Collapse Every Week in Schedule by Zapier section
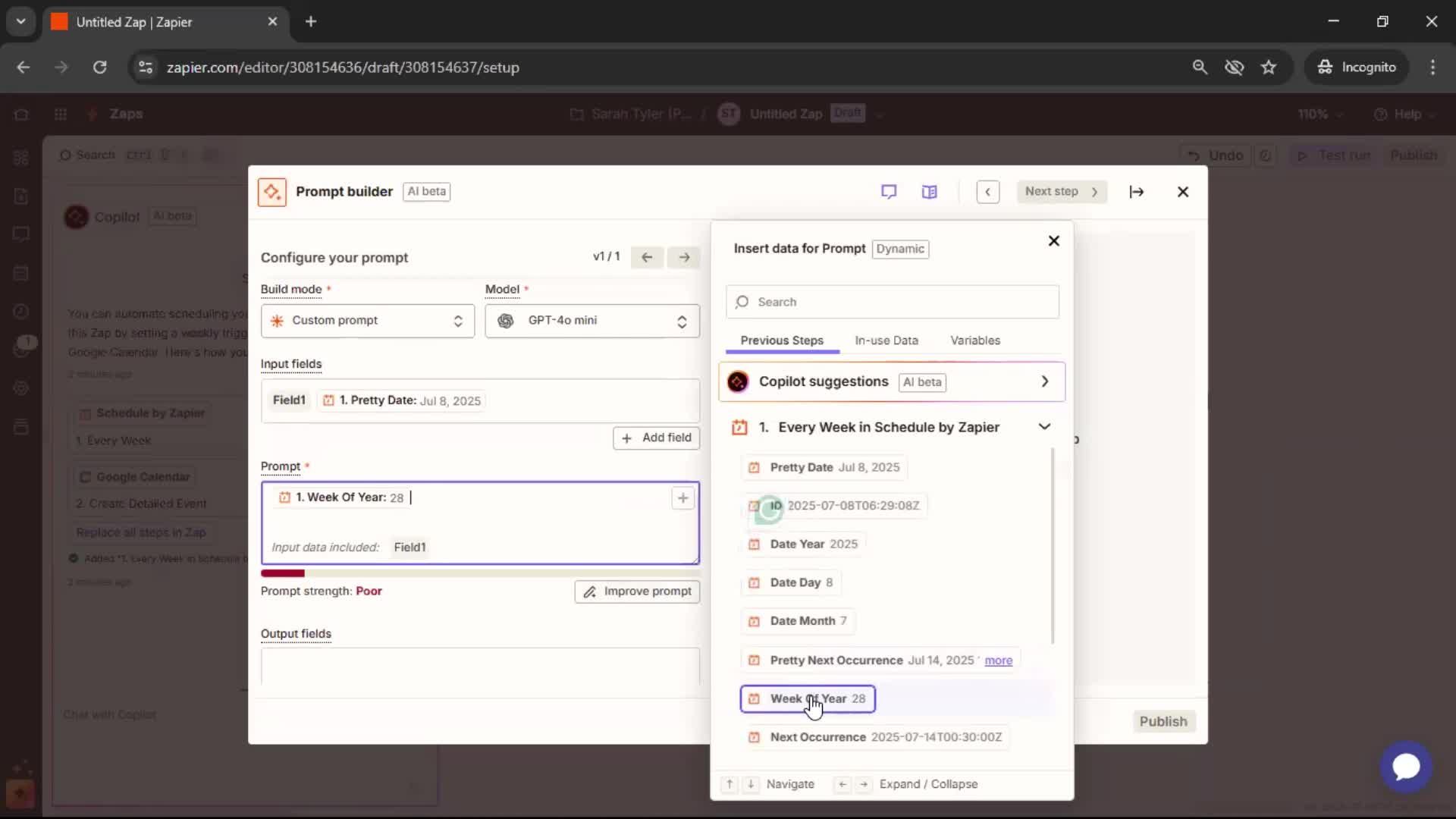This screenshot has height=819, width=1456. tap(1044, 427)
